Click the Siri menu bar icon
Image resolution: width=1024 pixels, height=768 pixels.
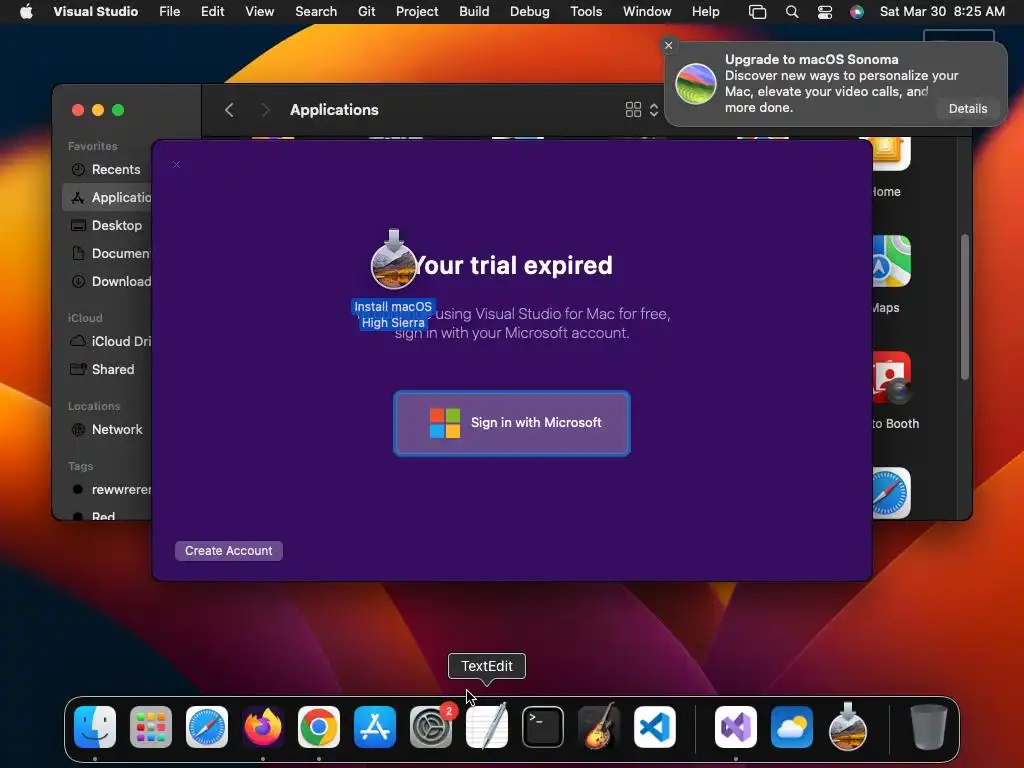coord(857,12)
